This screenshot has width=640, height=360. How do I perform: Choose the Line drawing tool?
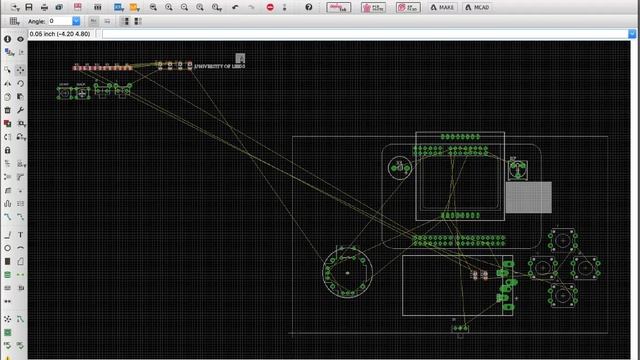pyautogui.click(x=7, y=235)
